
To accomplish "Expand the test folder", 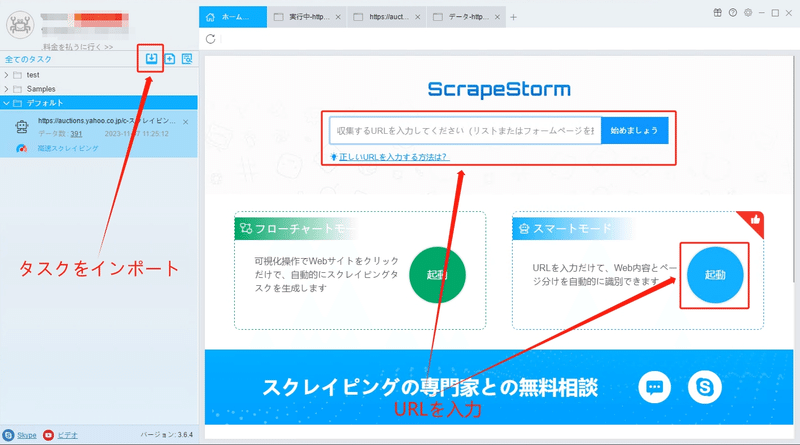I will pos(6,75).
